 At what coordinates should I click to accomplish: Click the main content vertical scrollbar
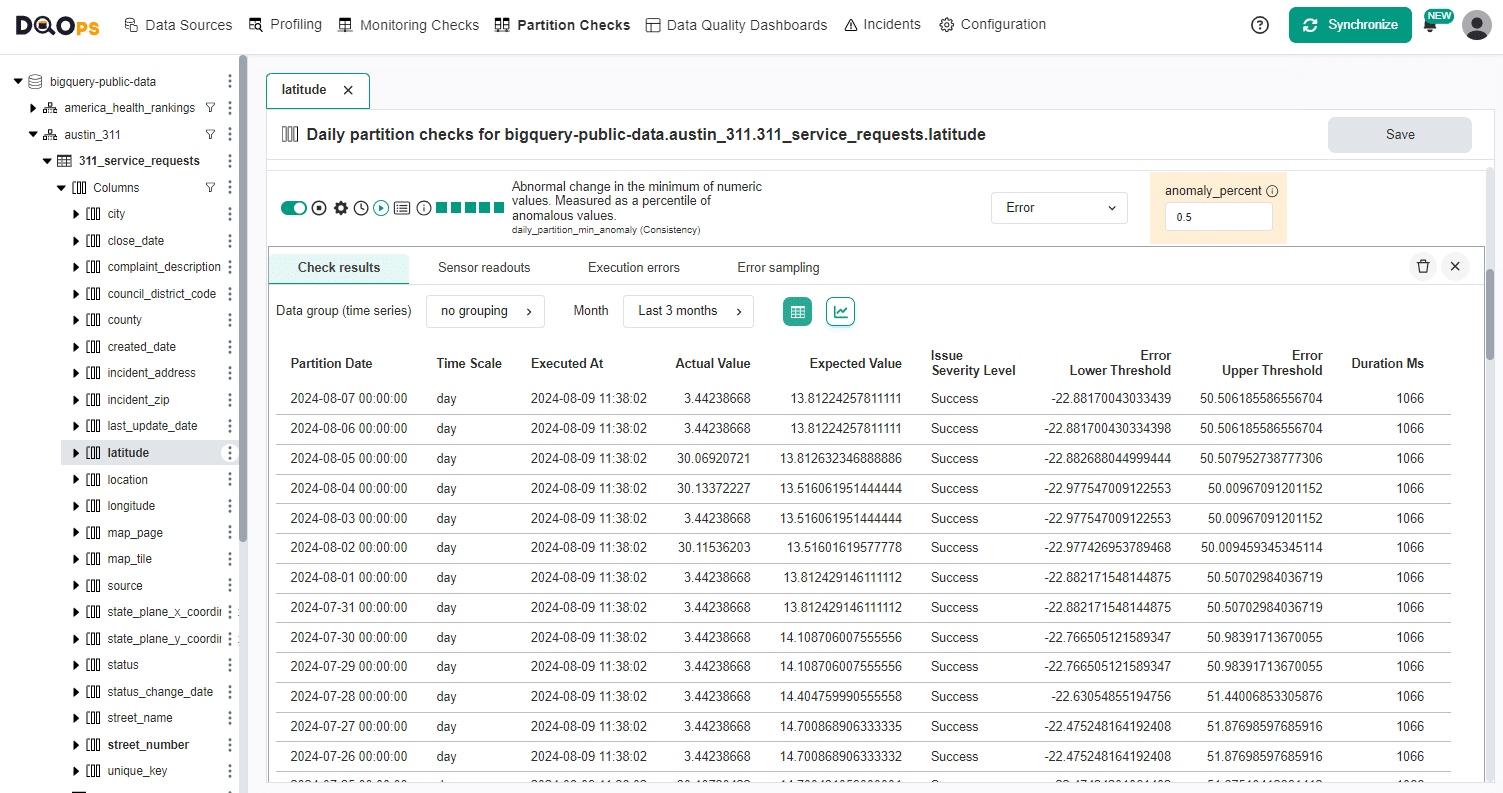[1491, 314]
